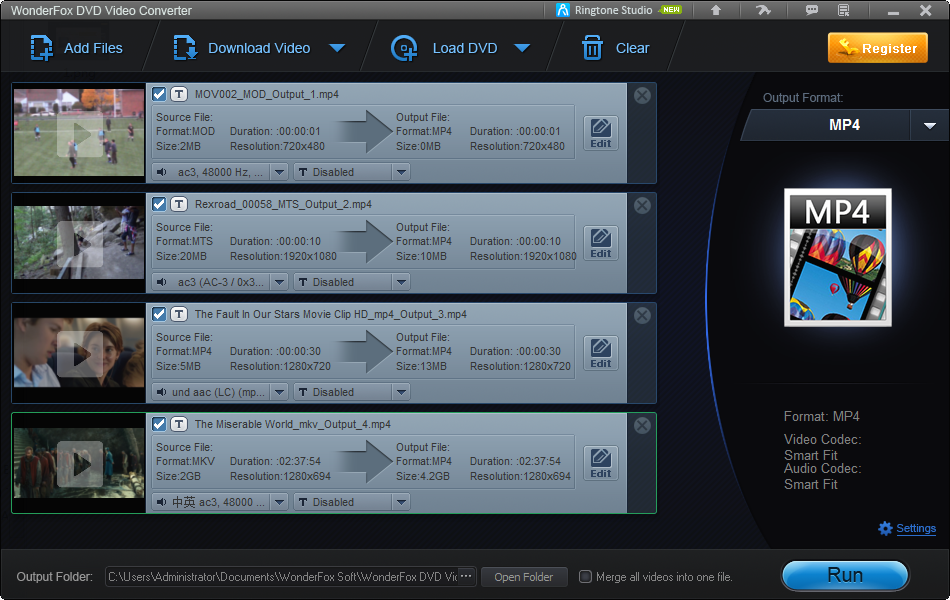Click the Run button
950x600 pixels.
point(845,575)
